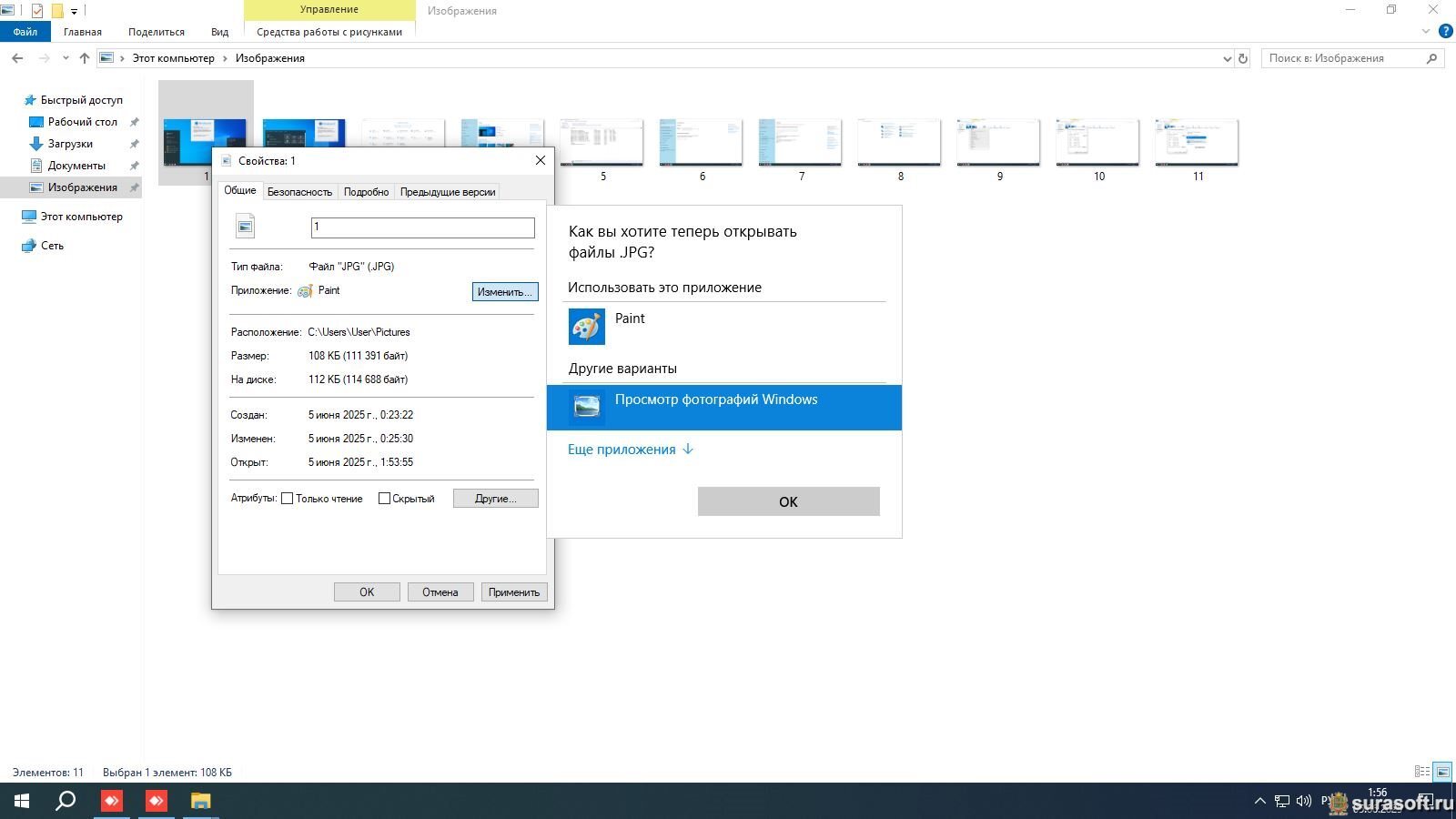The image size is (1456, 819).
Task: Open Windows Start menu
Action: pos(22,801)
